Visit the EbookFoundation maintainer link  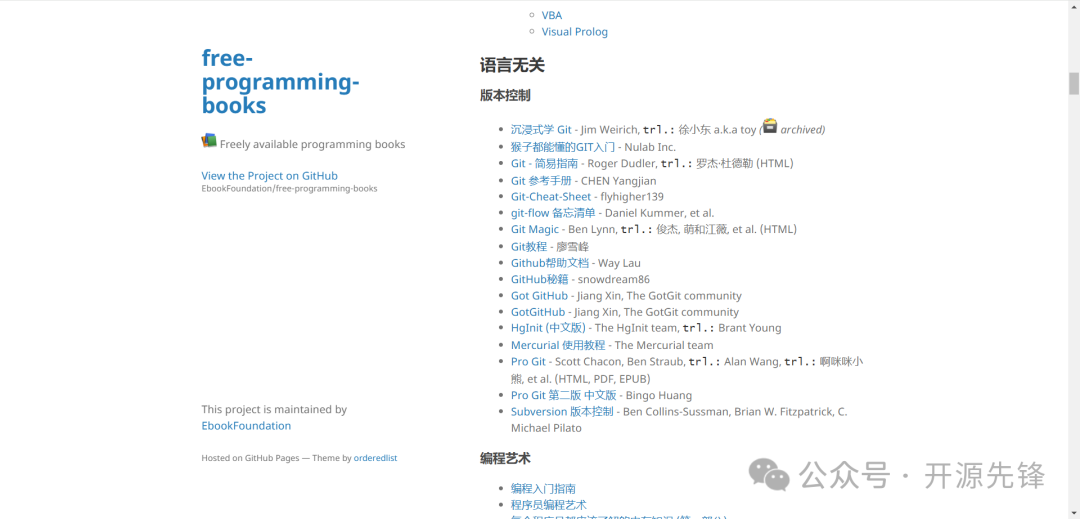click(246, 425)
